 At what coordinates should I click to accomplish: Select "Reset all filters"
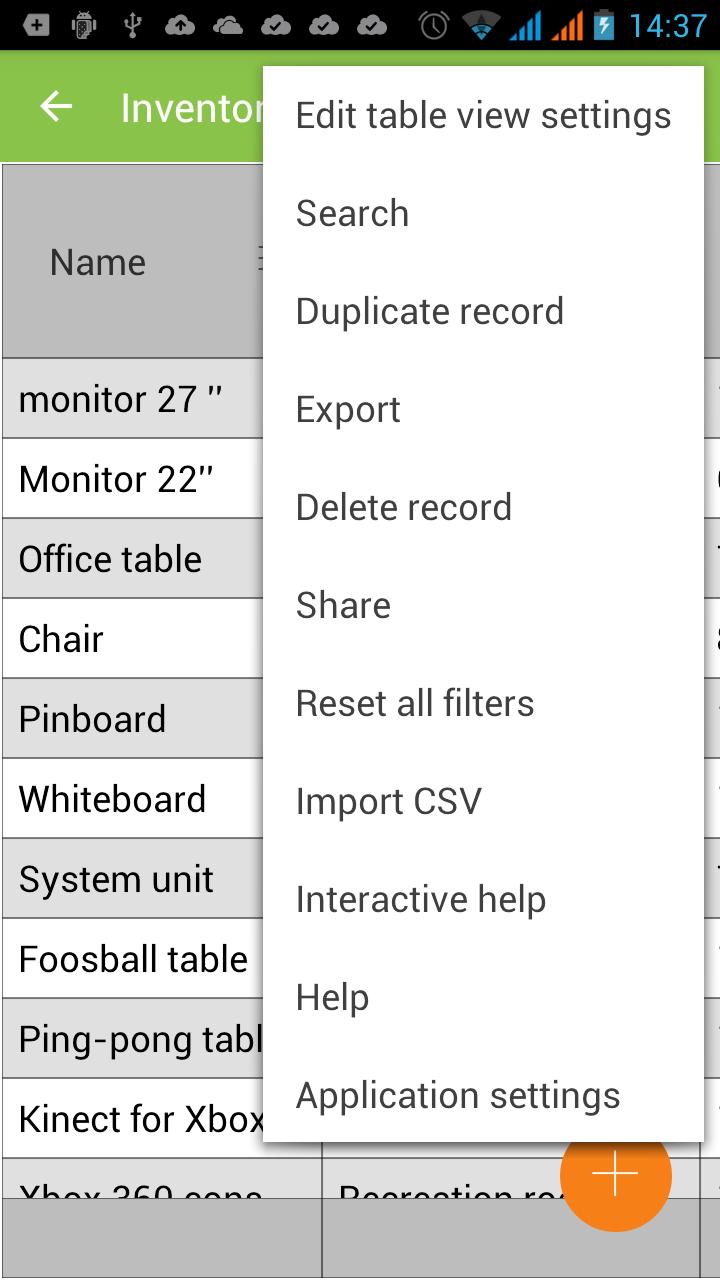tap(415, 702)
